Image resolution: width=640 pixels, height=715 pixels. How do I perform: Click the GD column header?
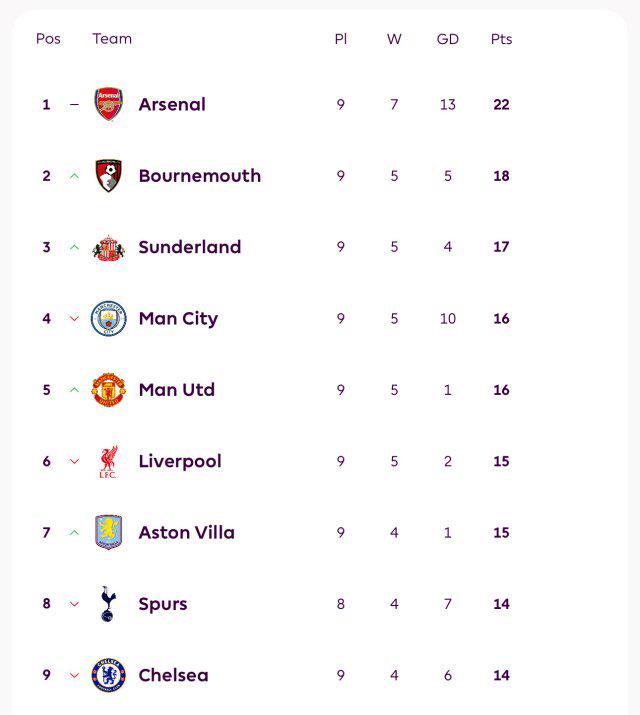pyautogui.click(x=447, y=39)
